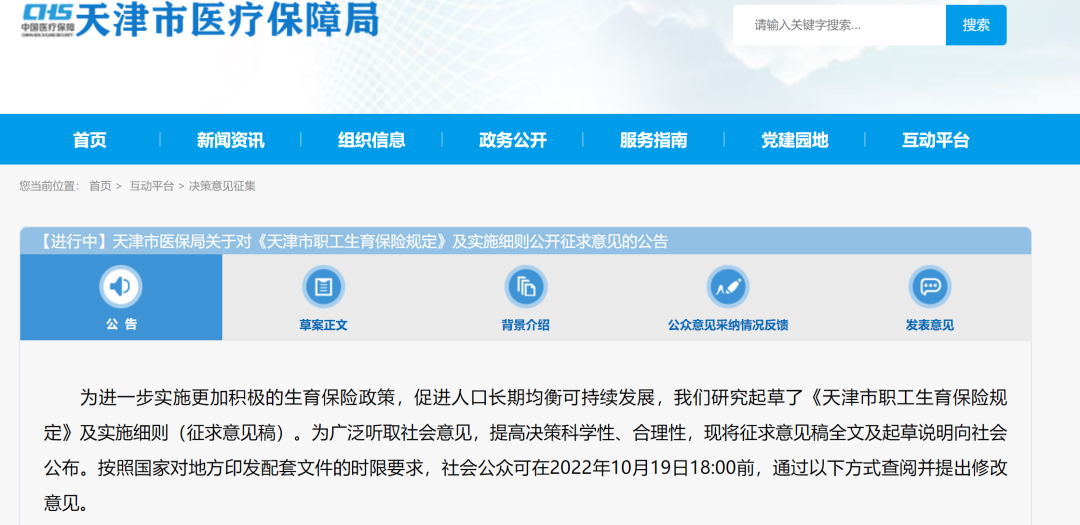1080x525 pixels.
Task: Click the 决策意见征集 breadcrumb link
Action: (222, 186)
